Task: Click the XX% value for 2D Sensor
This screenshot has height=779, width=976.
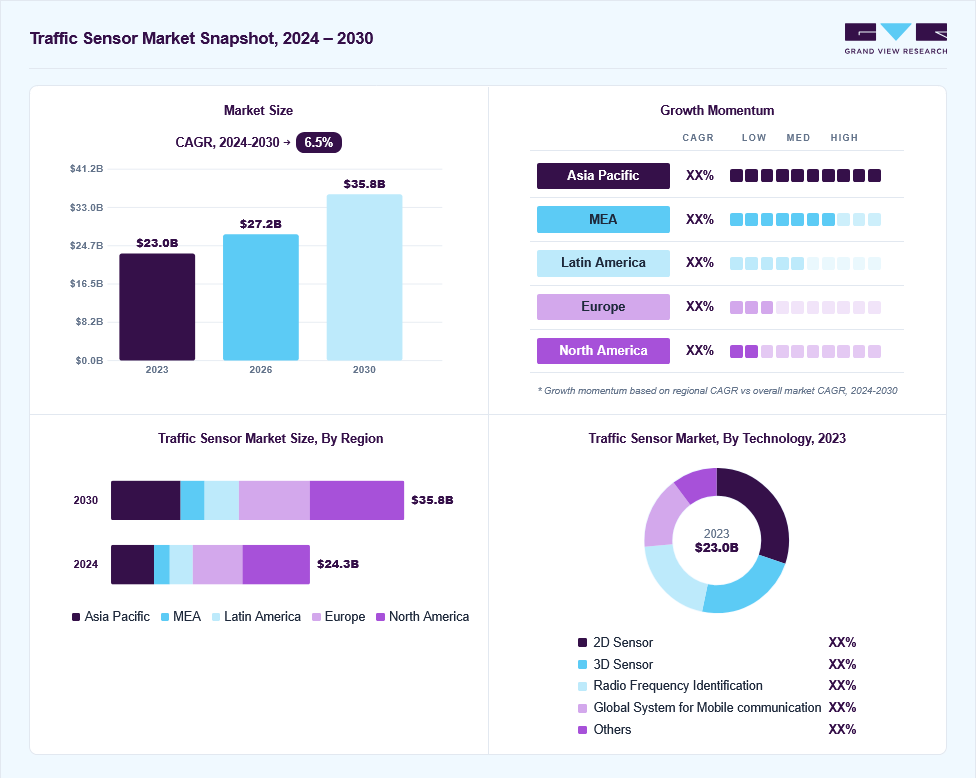Action: pyautogui.click(x=842, y=643)
